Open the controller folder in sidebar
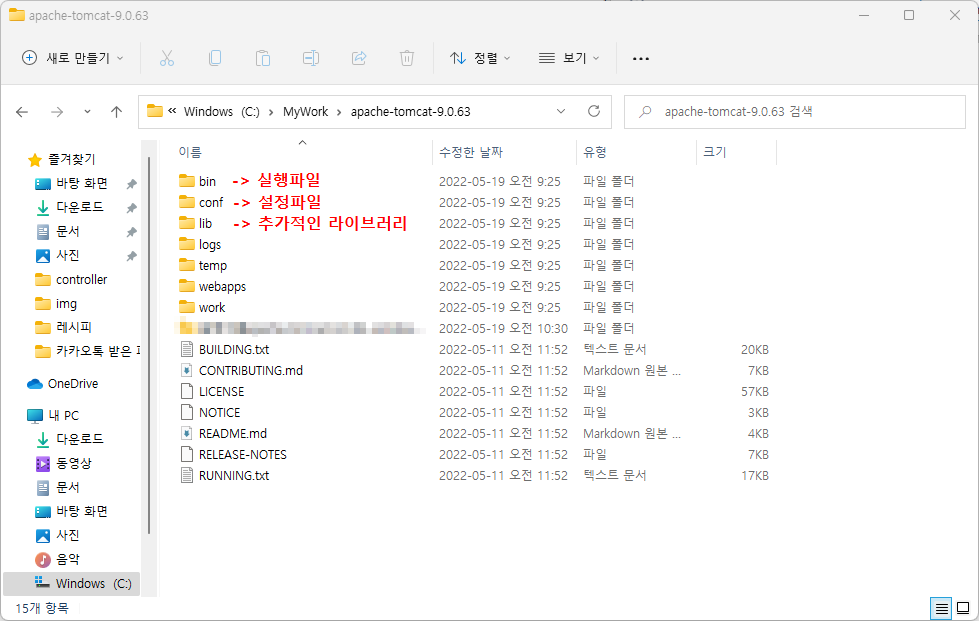 [81, 280]
